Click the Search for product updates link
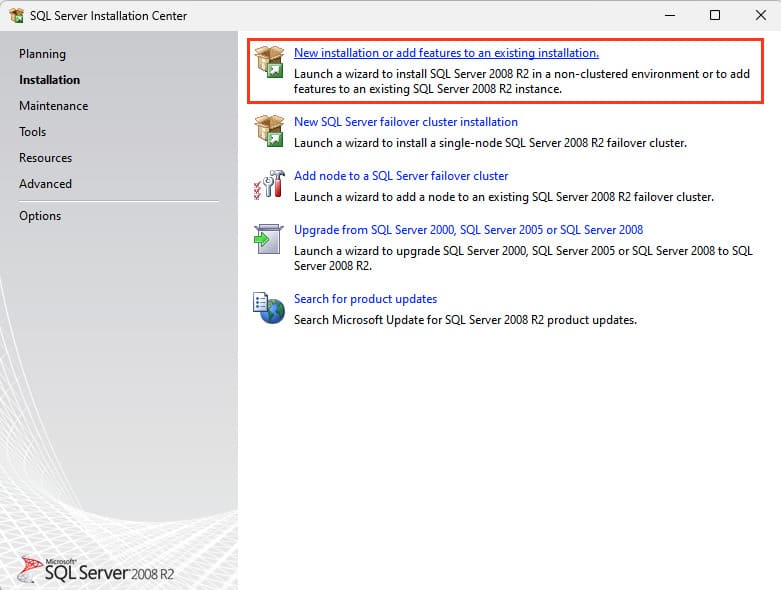The width and height of the screenshot is (781, 590). (365, 299)
